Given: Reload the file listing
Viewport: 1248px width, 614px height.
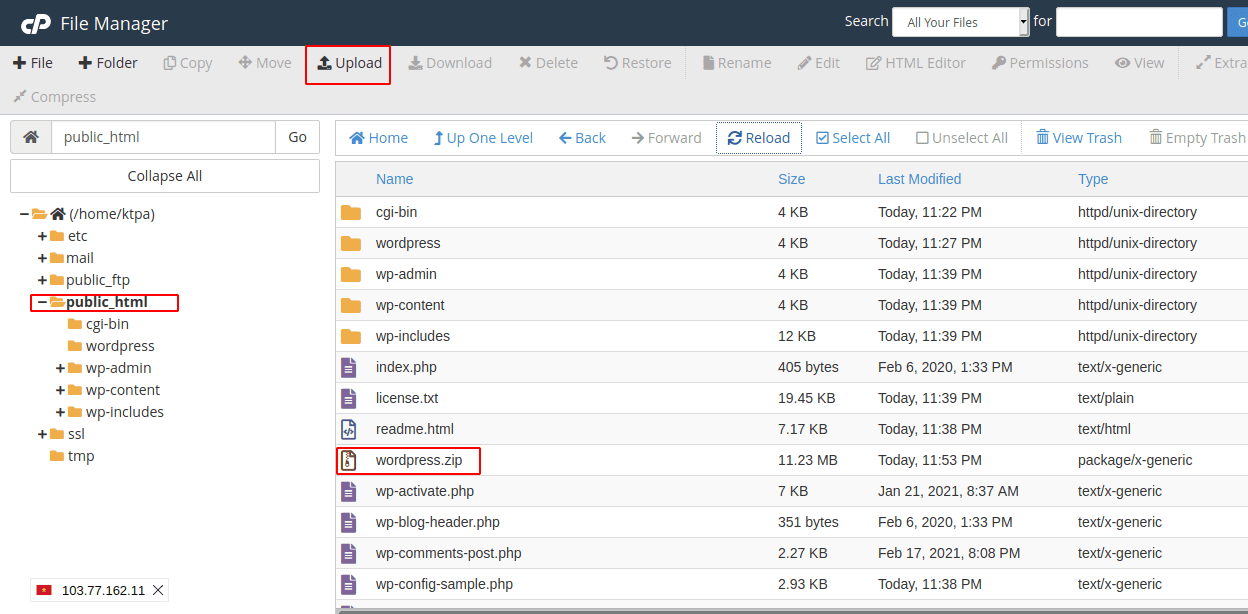Looking at the screenshot, I should pos(759,138).
